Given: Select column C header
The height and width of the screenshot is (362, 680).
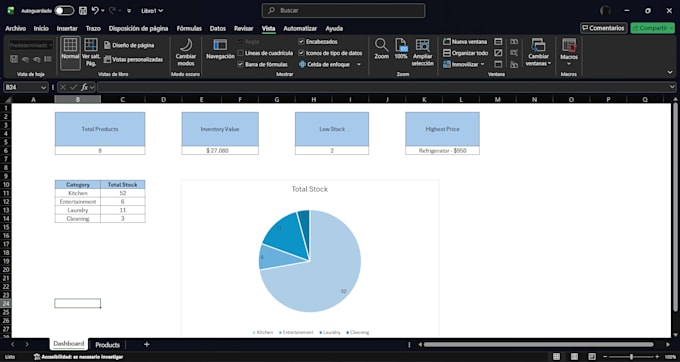Looking at the screenshot, I should point(123,99).
